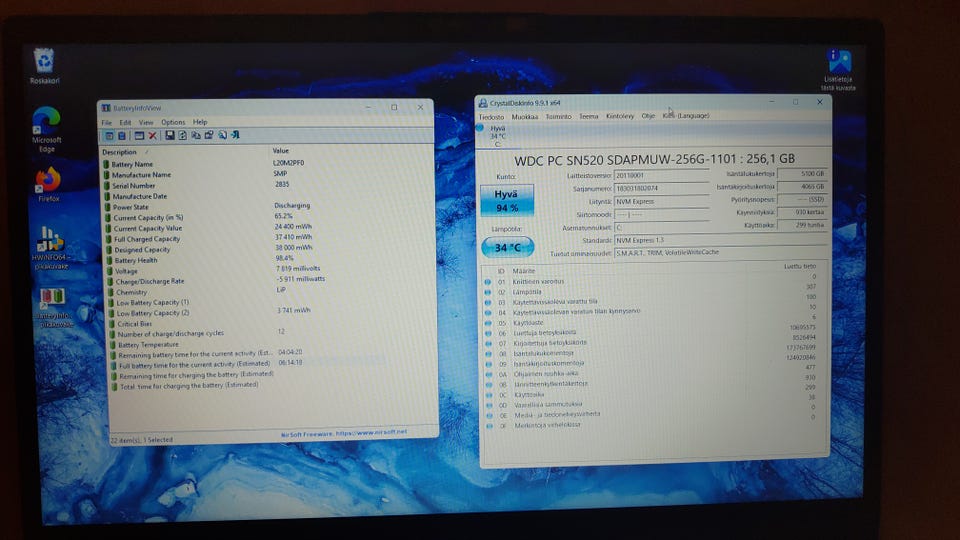
Task: Click the Liityntä field showing NVM Express
Action: click(x=661, y=201)
